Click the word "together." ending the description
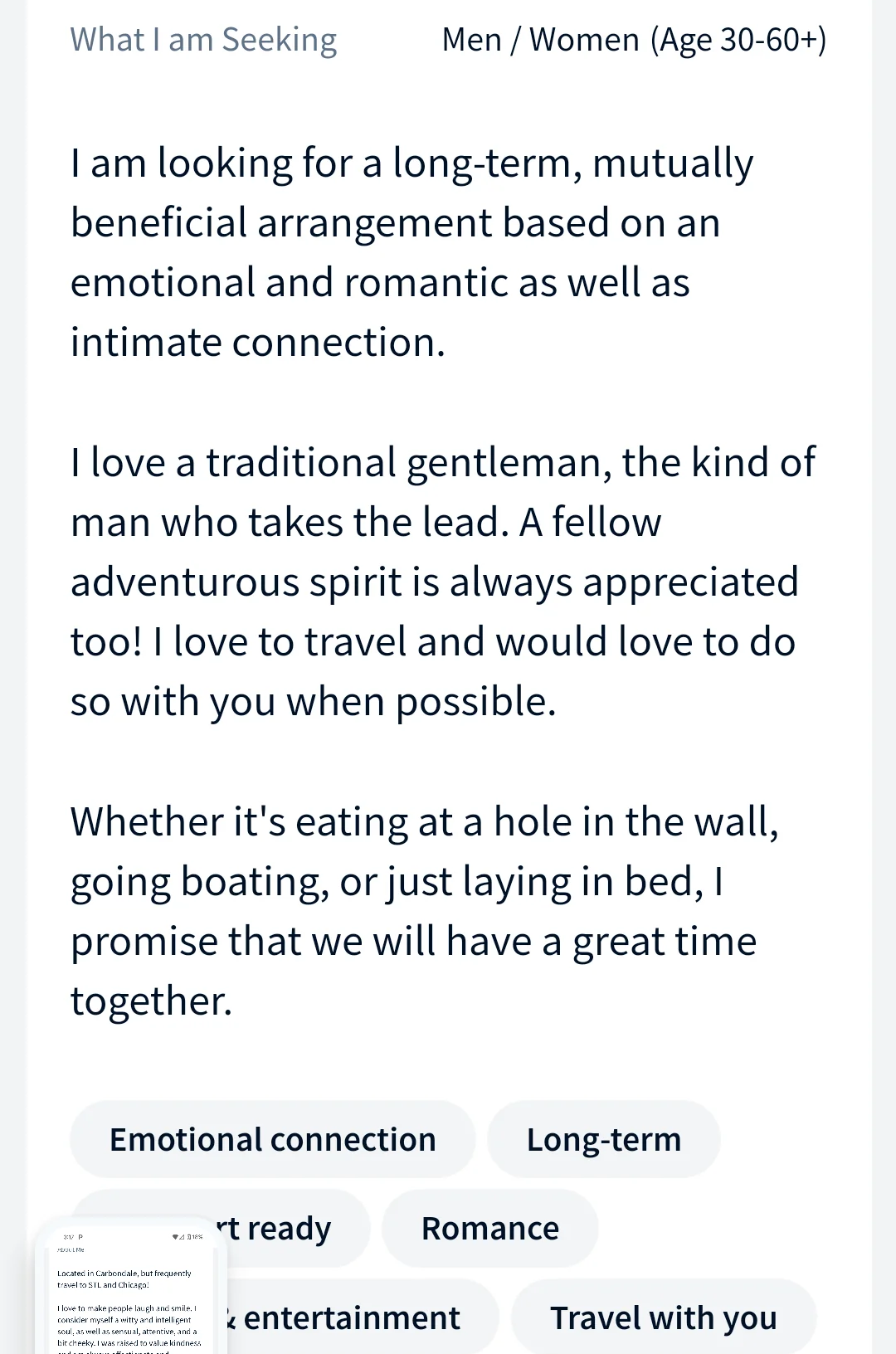 click(151, 1001)
